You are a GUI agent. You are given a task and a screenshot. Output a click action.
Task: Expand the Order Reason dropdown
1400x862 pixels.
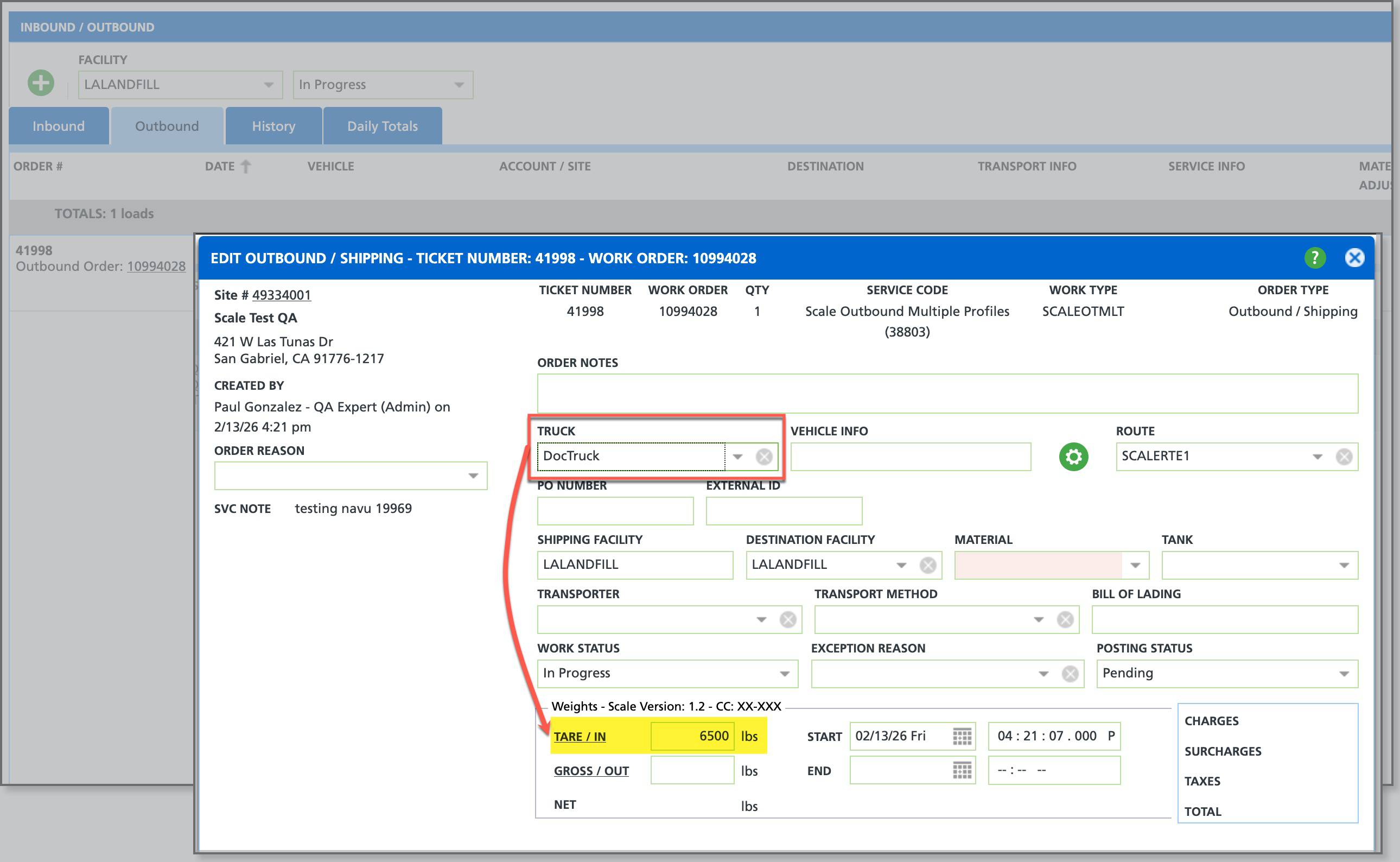pos(473,476)
